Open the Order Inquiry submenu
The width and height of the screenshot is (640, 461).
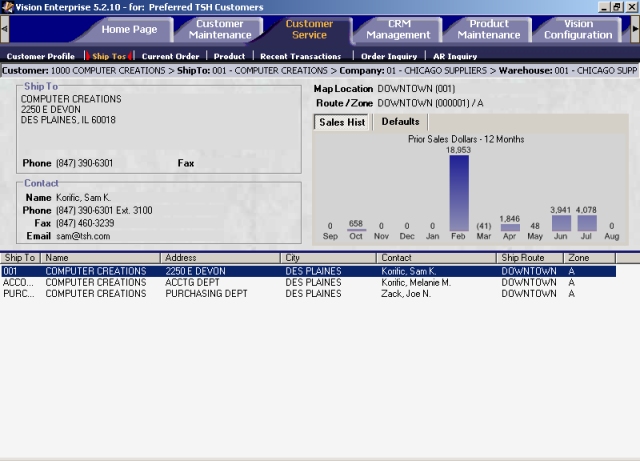click(x=389, y=56)
